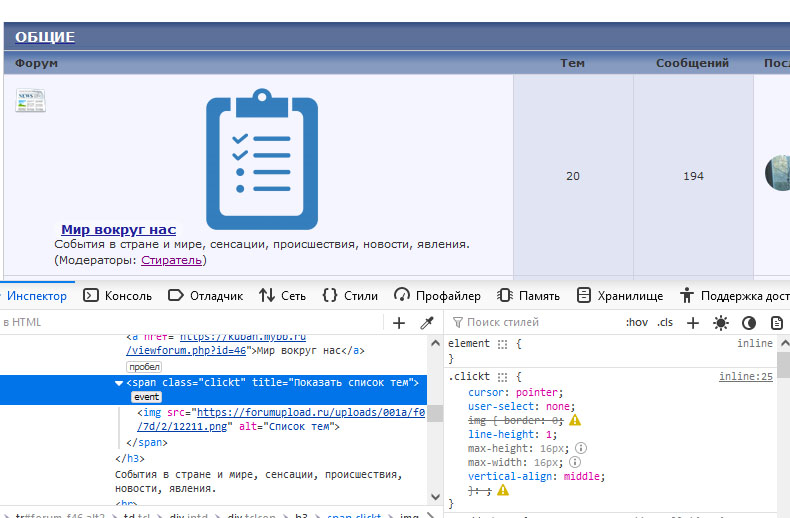790x518 pixels.
Task: Select span.clickt in breadcrumb bar
Action: pyautogui.click(x=354, y=515)
